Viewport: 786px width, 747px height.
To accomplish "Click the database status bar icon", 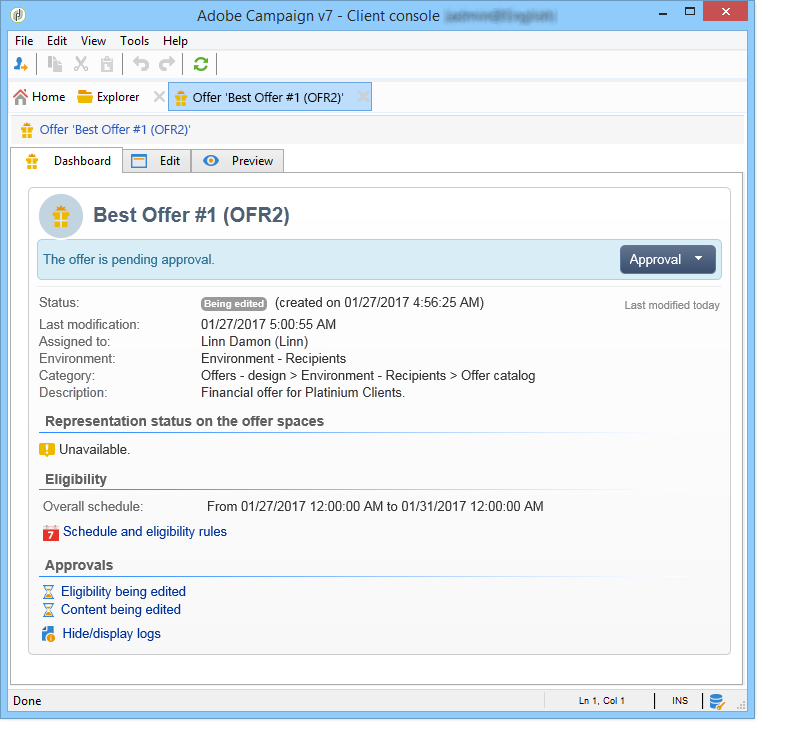I will tap(717, 701).
